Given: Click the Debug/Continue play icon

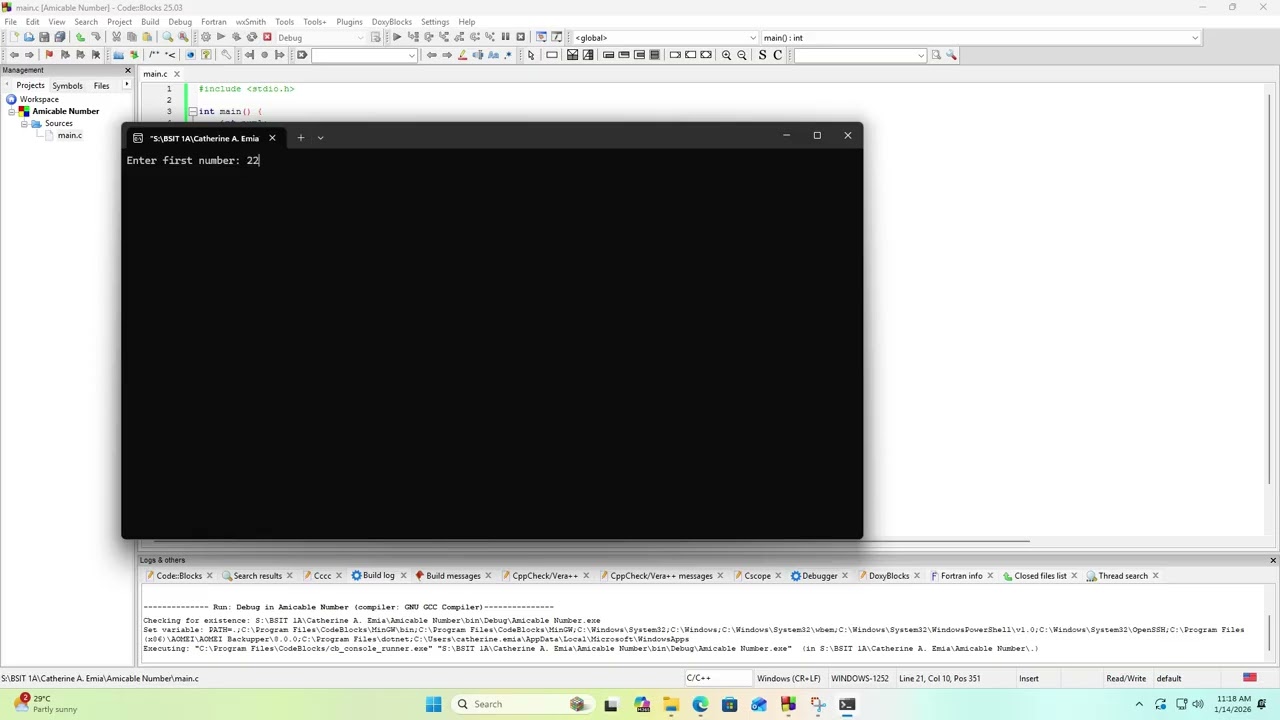Looking at the screenshot, I should 397,37.
